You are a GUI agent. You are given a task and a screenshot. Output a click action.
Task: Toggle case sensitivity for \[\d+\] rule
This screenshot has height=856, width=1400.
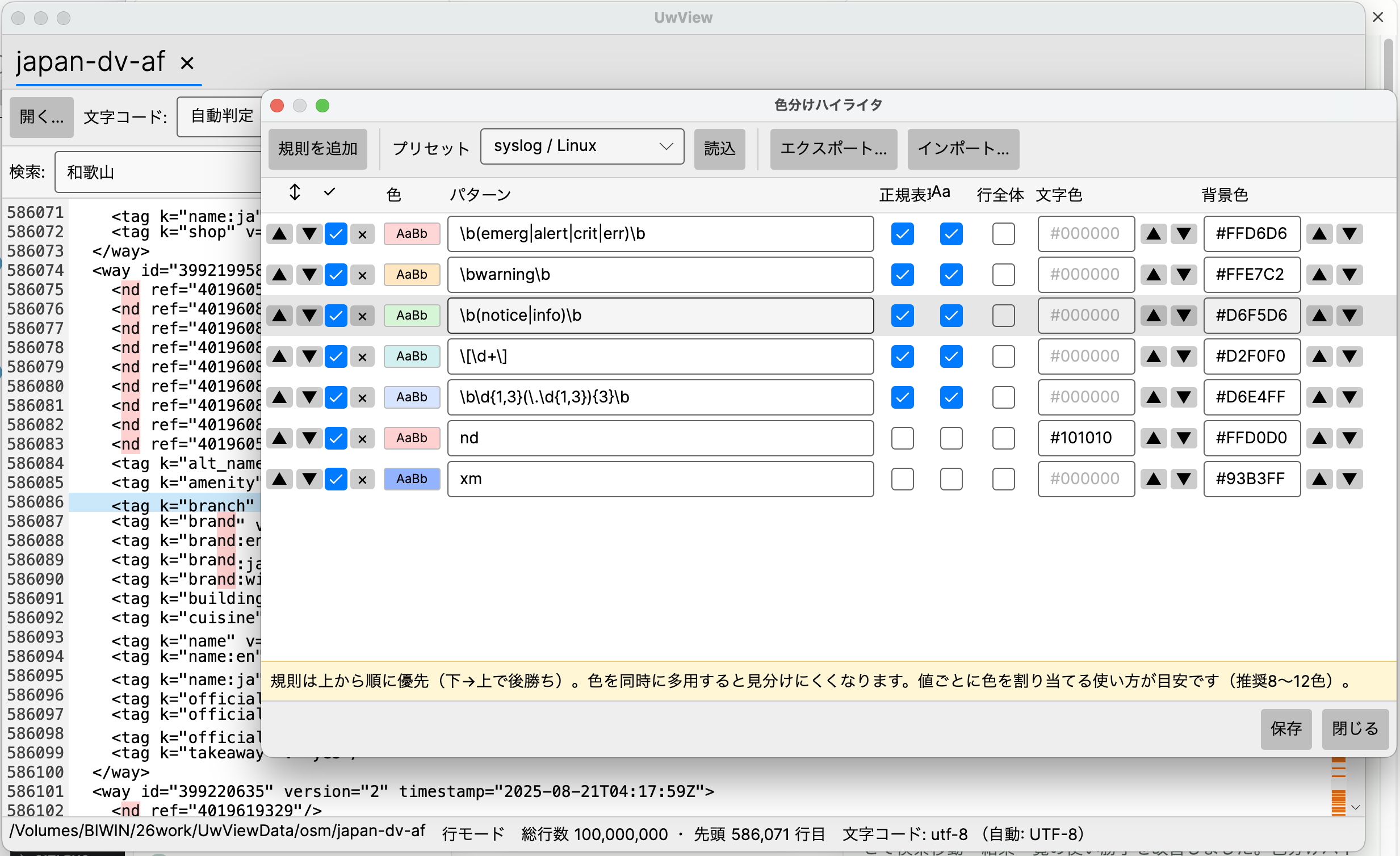tap(951, 356)
